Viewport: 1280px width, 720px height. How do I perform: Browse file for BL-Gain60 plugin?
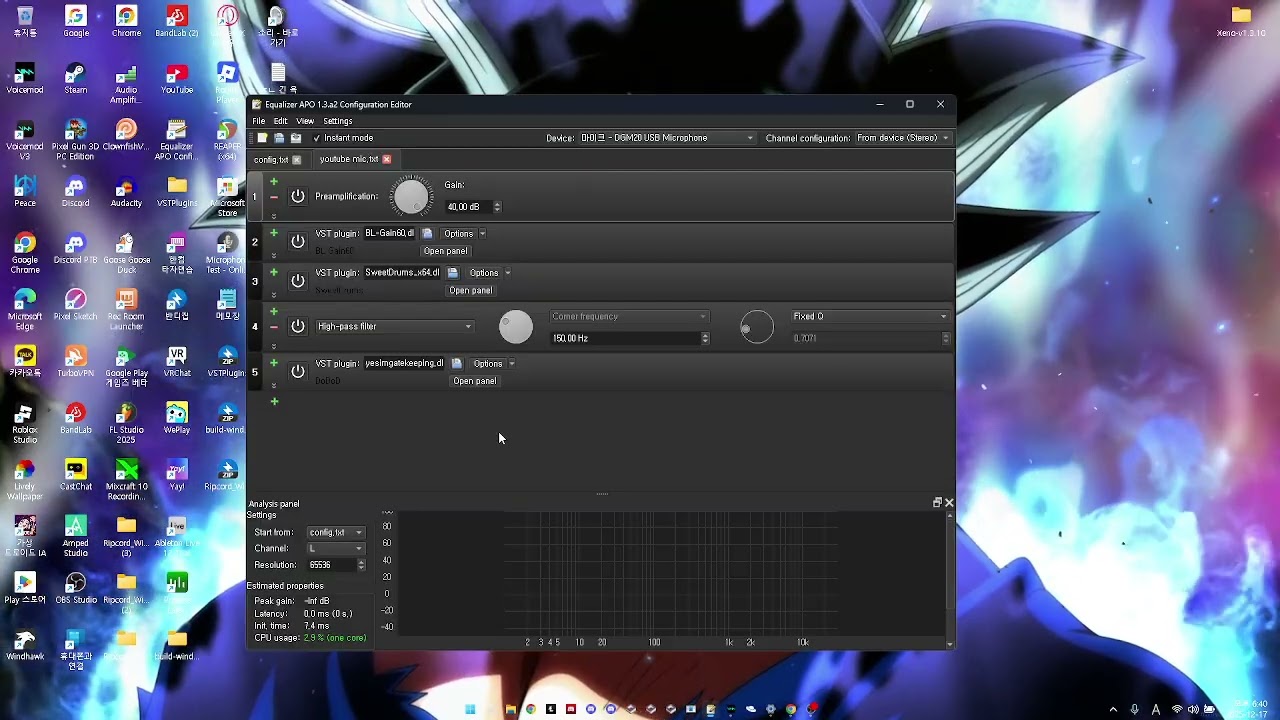point(427,234)
